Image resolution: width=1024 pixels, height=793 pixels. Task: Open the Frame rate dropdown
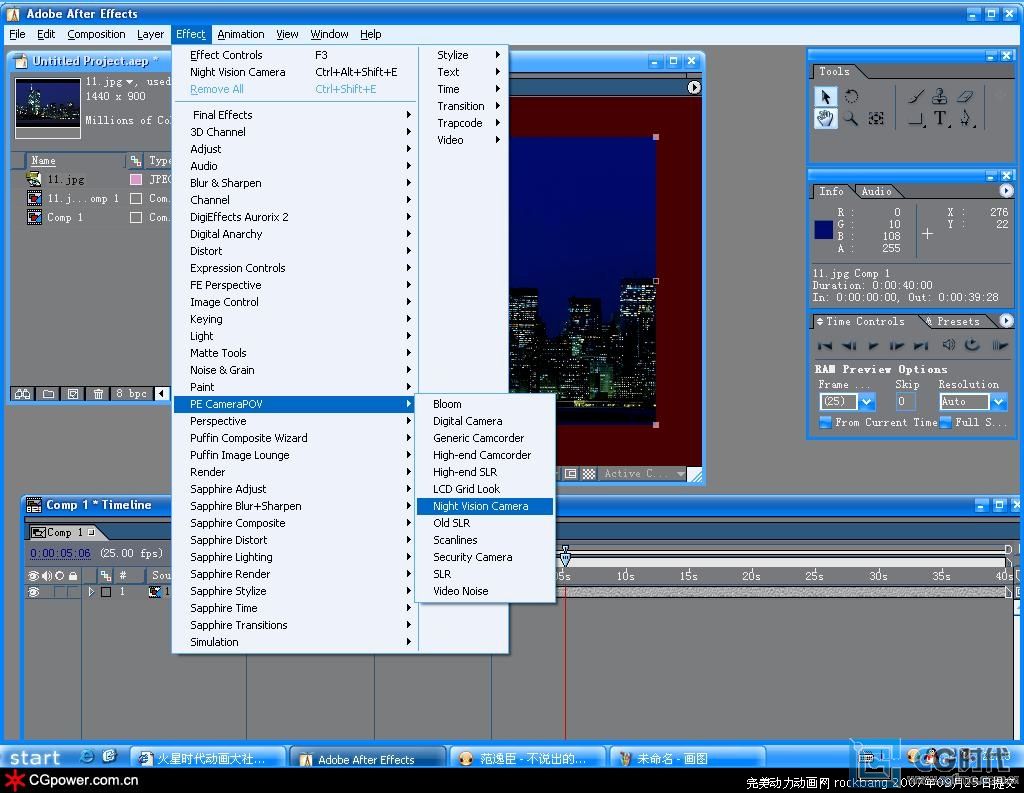(x=866, y=402)
